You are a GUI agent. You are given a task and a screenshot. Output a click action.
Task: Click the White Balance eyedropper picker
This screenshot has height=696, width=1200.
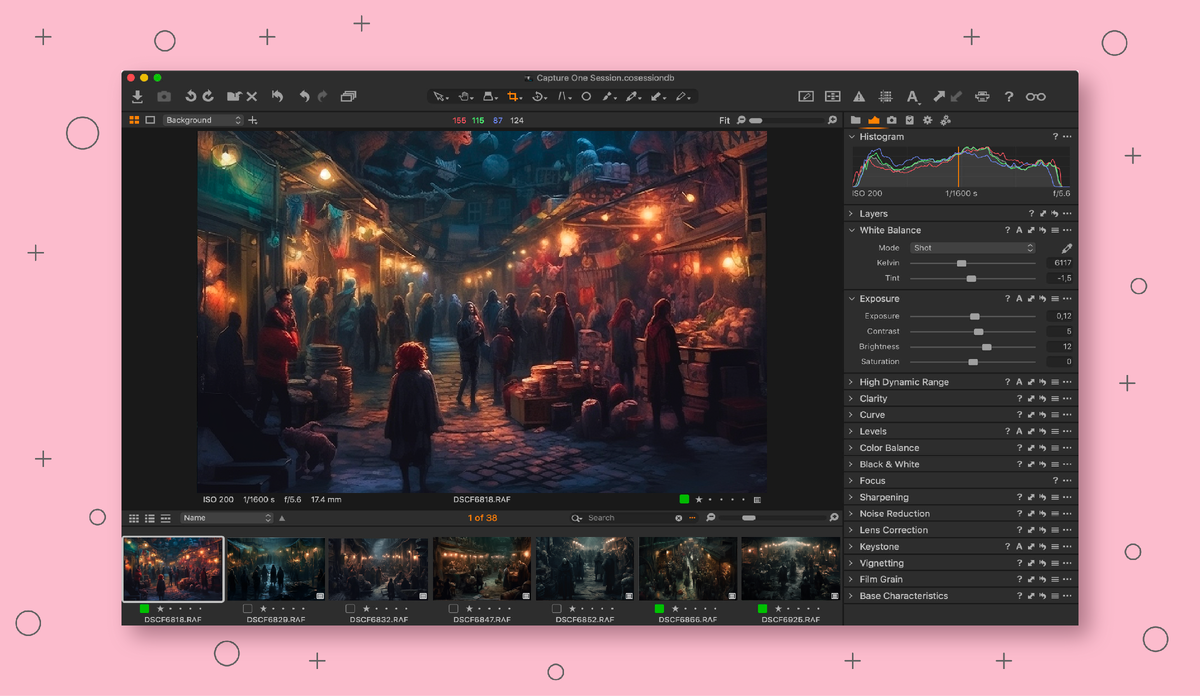[x=1066, y=248]
